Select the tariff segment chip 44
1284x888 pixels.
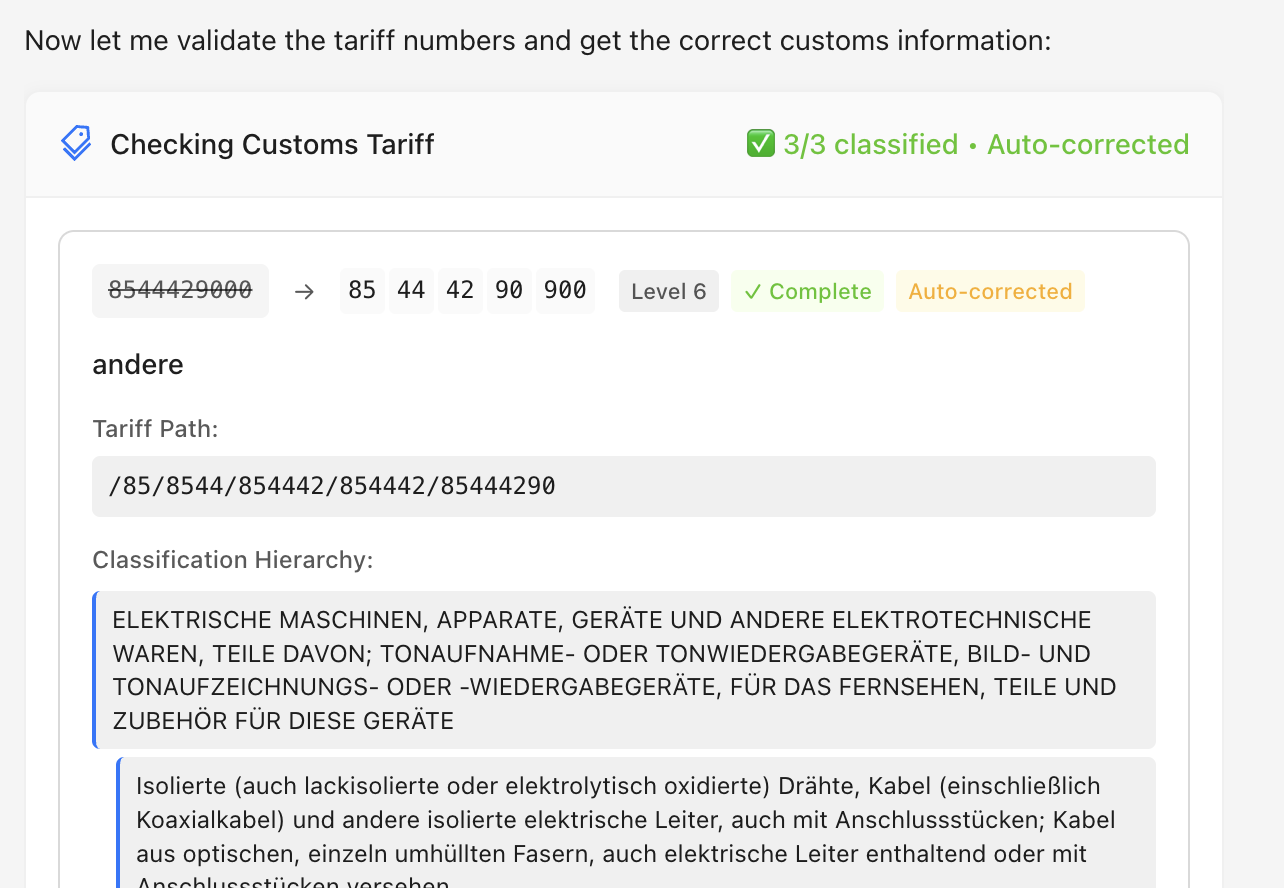[411, 290]
